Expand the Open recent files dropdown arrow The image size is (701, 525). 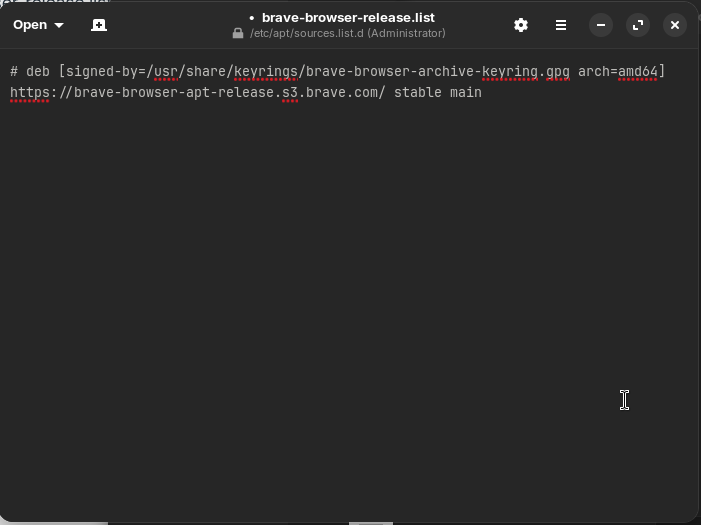point(59,25)
